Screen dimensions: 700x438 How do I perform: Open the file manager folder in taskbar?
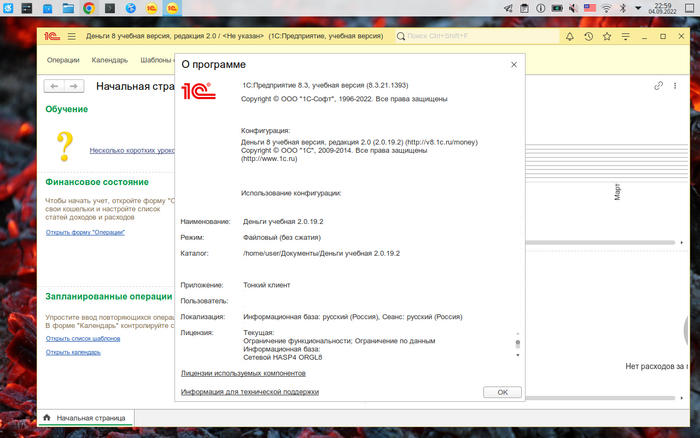point(68,8)
